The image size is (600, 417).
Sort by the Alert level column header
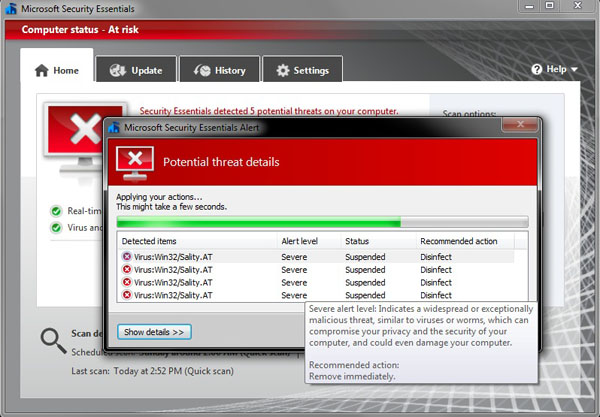(x=309, y=241)
